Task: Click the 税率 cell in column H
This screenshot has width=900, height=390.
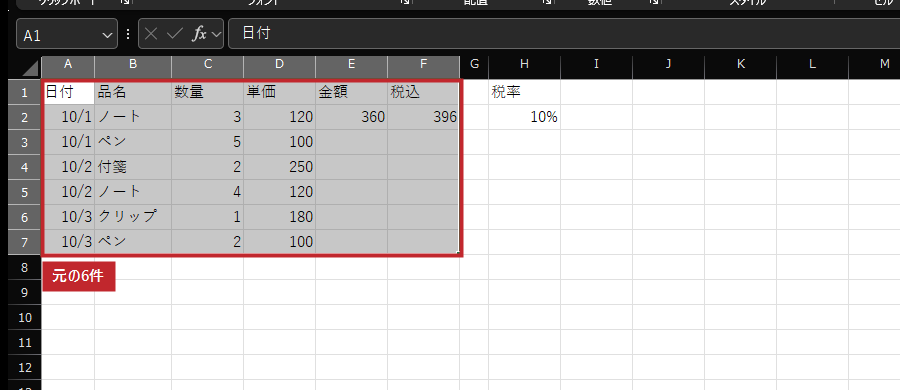Action: [525, 92]
